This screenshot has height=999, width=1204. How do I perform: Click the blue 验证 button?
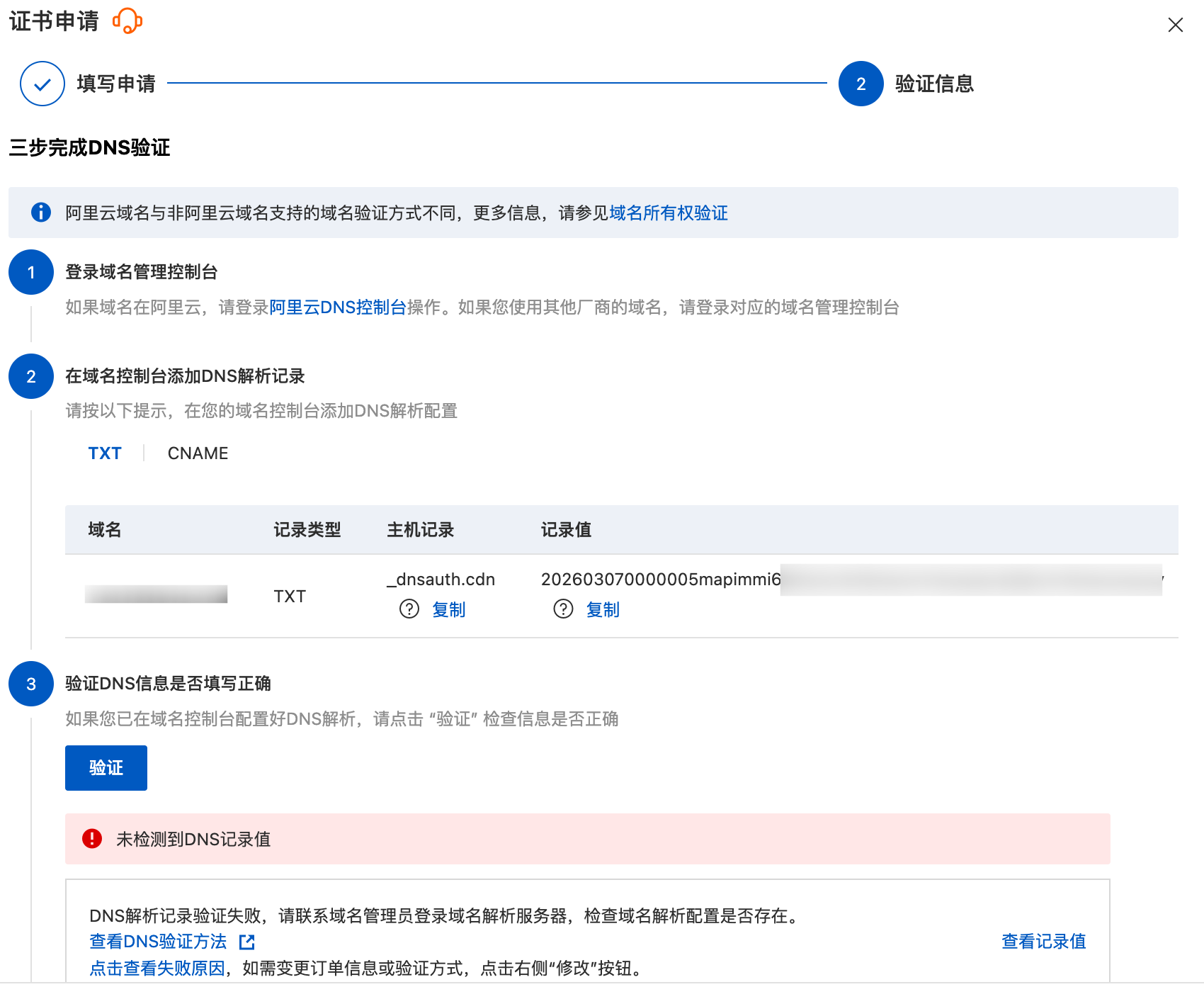pos(106,768)
